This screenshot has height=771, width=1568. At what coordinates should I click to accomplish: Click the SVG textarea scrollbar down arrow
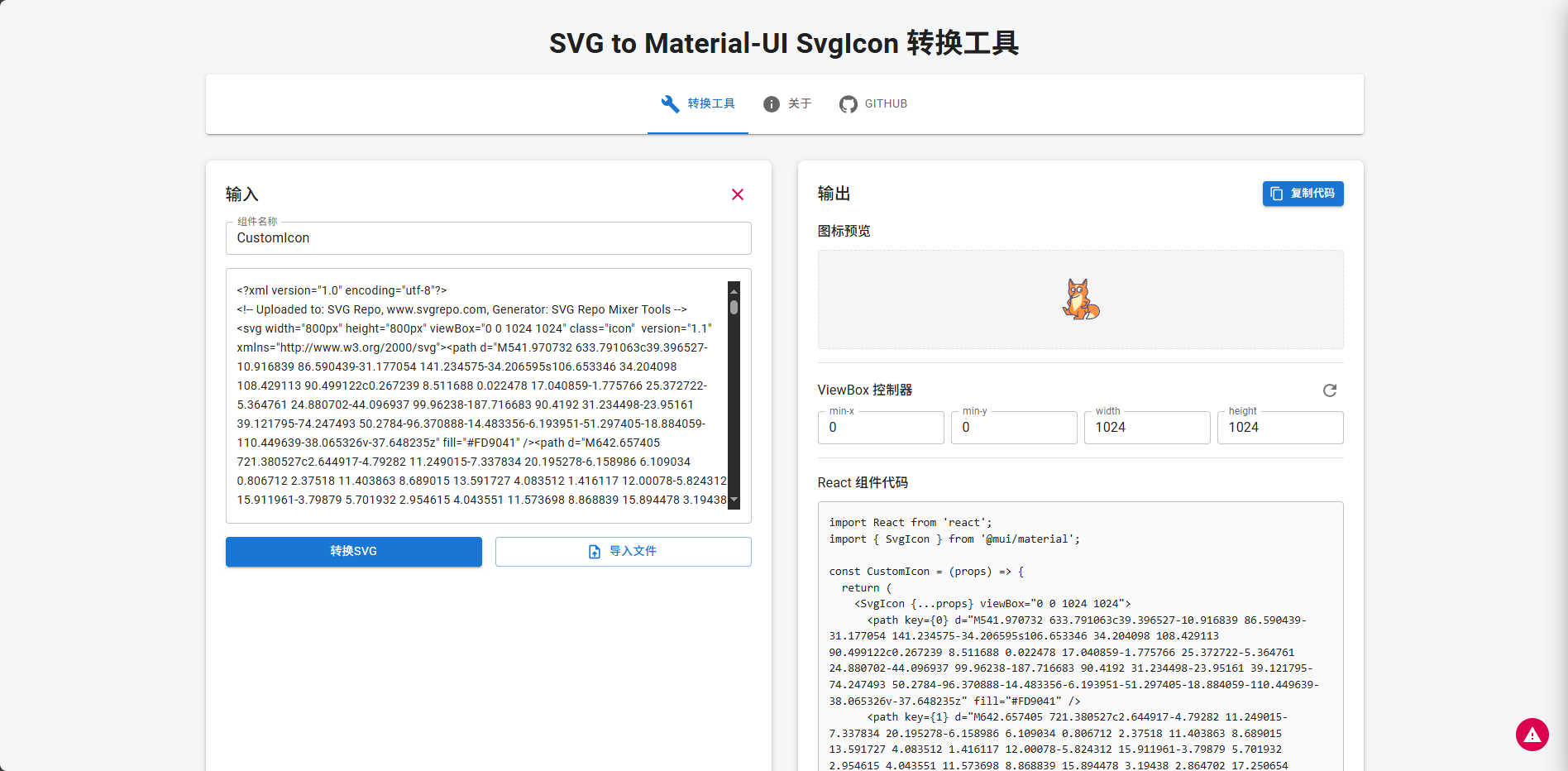(734, 500)
